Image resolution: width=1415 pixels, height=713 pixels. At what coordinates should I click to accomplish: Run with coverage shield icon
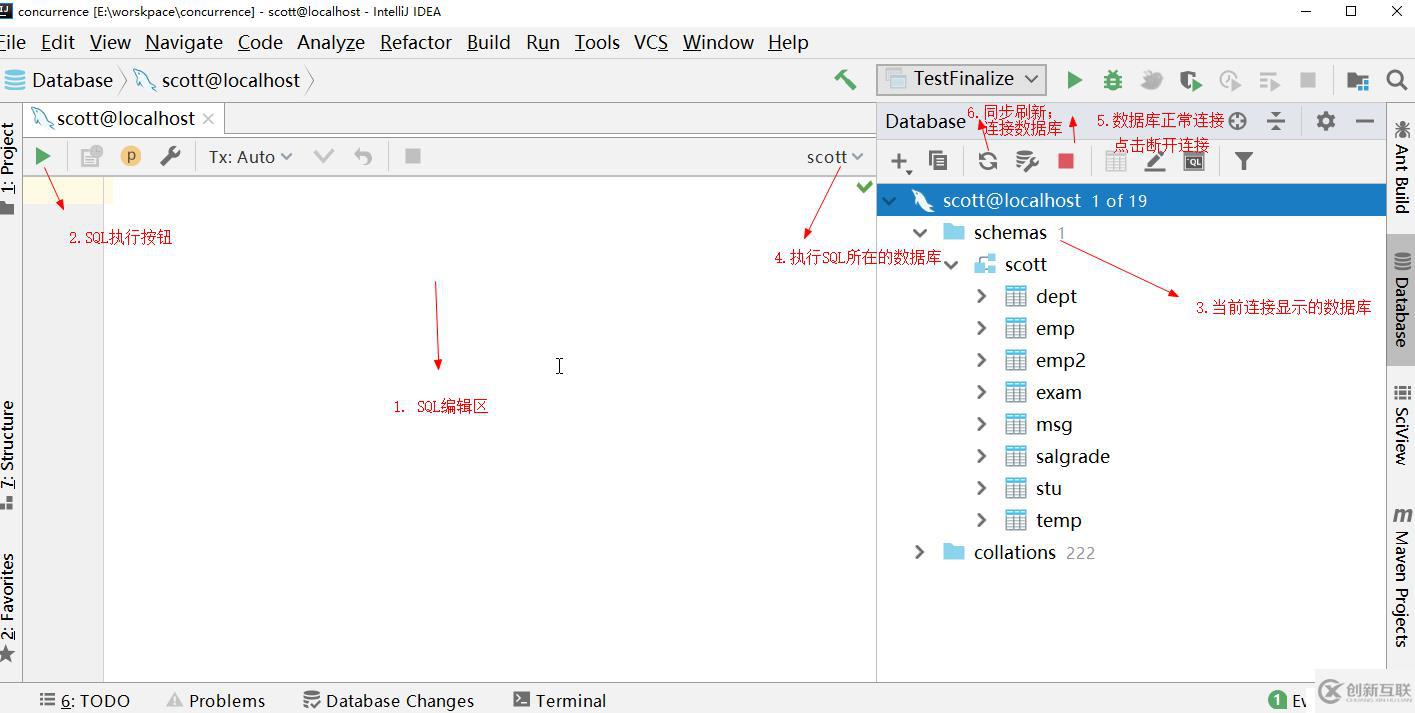1190,80
